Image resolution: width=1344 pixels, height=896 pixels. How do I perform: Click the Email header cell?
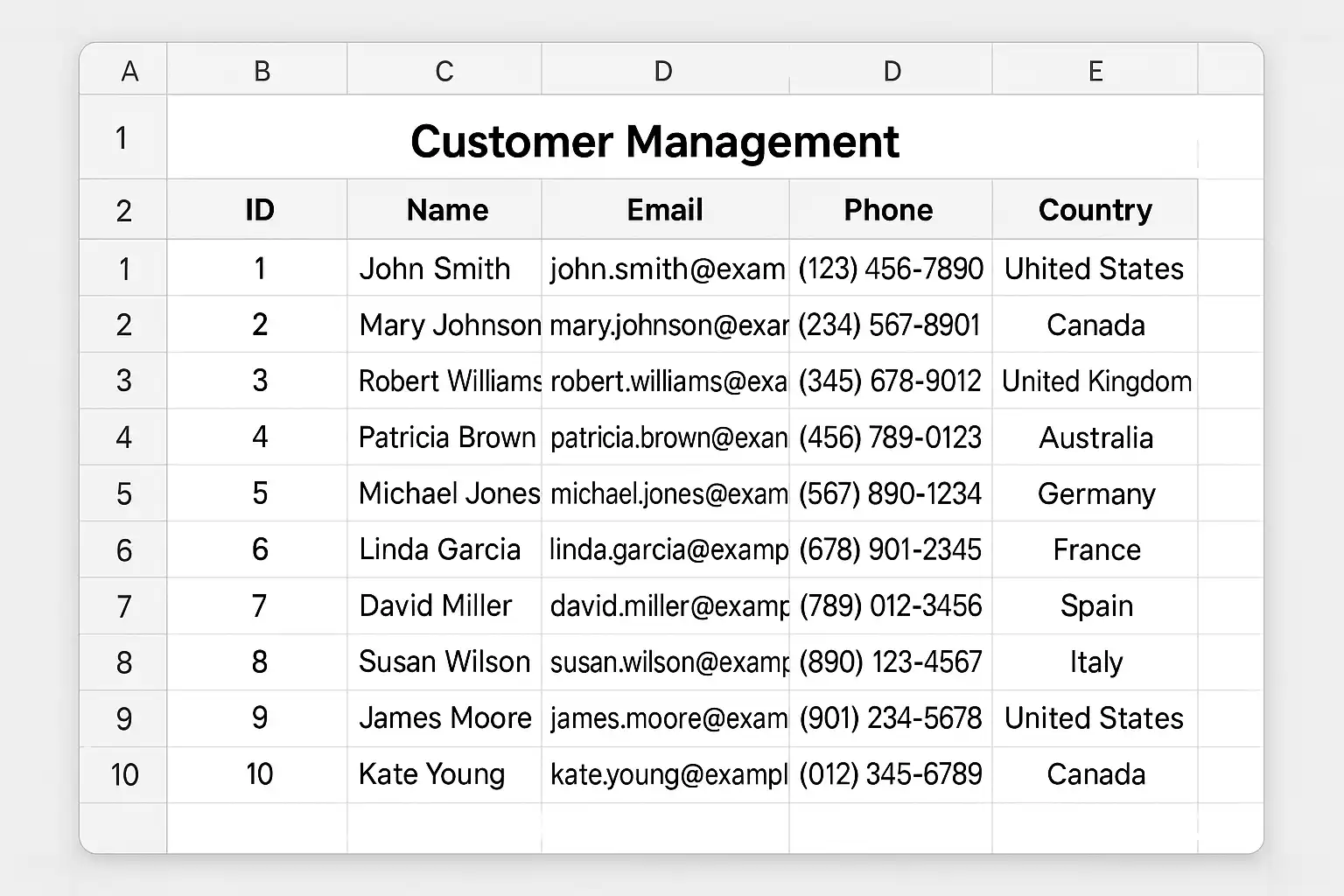[665, 210]
